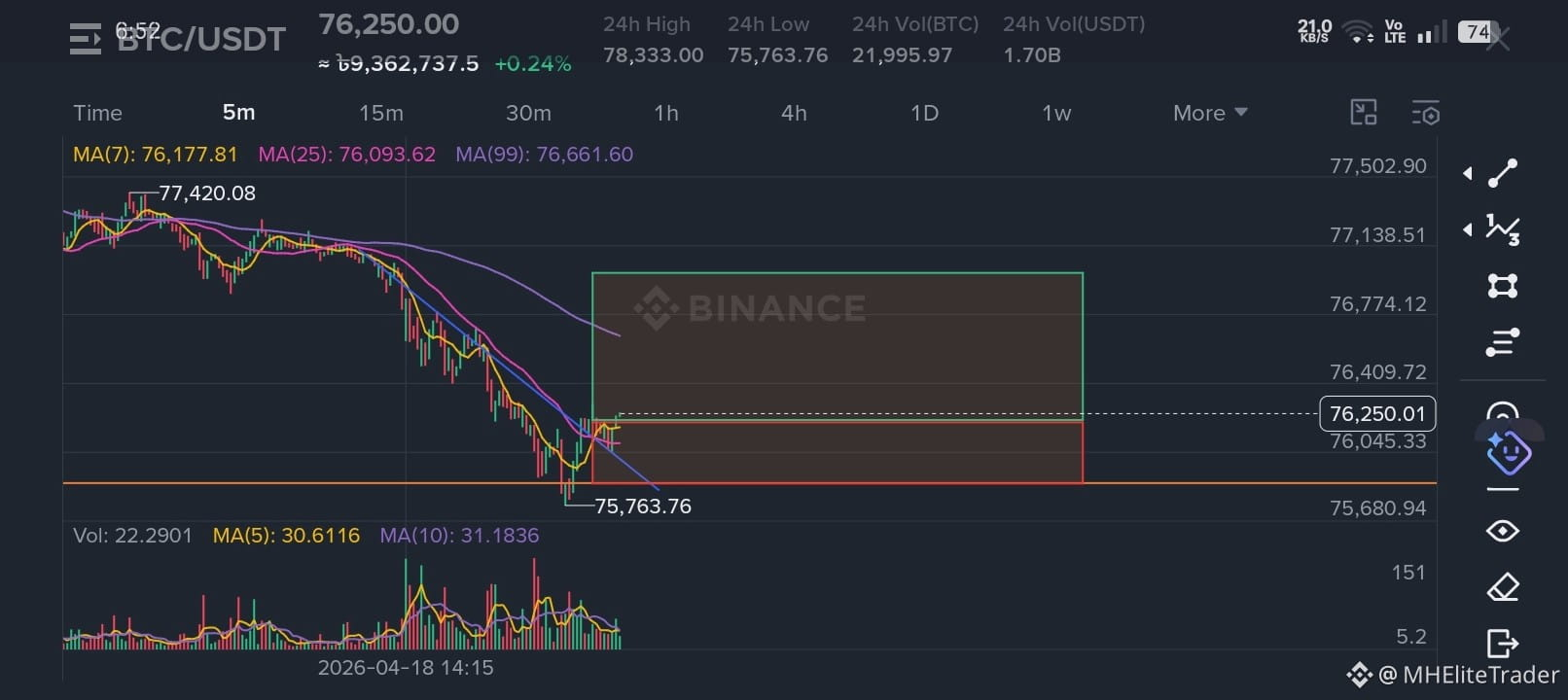
Task: Tap the 77,502.90 price axis label
Action: (1378, 166)
